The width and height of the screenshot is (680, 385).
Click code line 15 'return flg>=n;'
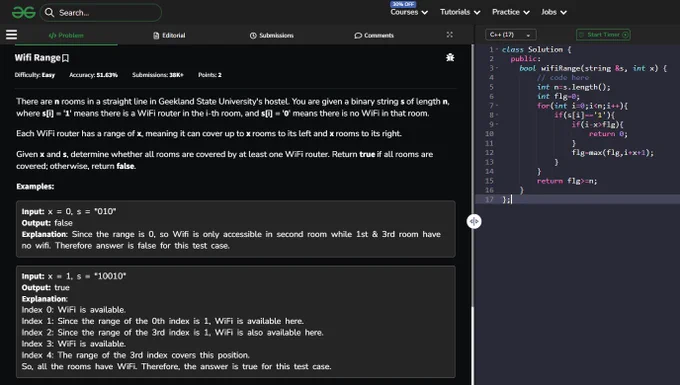click(x=567, y=181)
